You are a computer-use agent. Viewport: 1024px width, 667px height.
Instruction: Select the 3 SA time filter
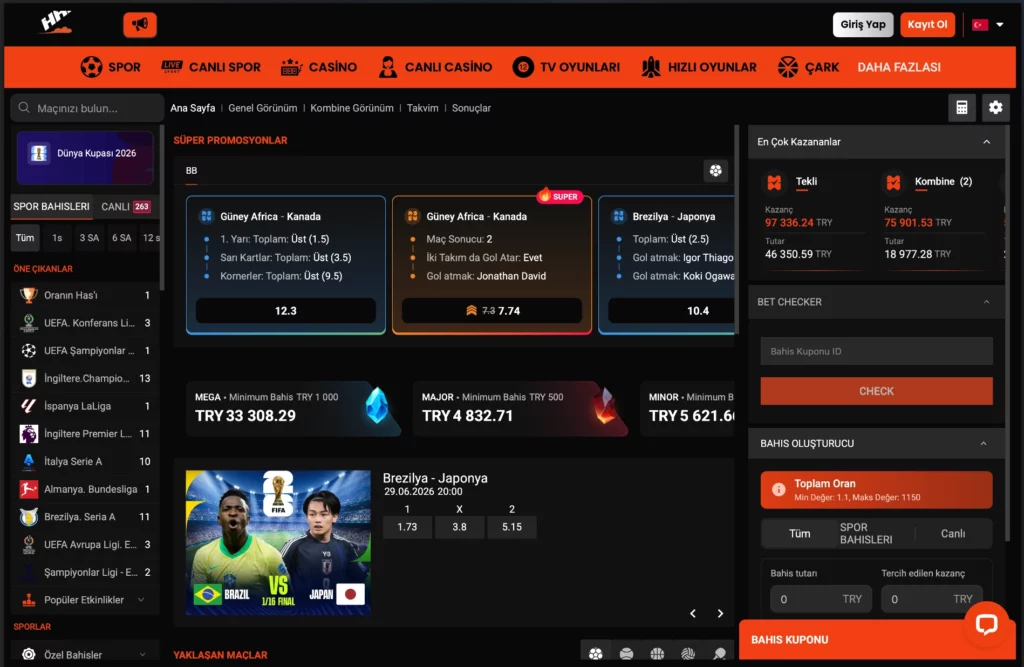pos(89,238)
